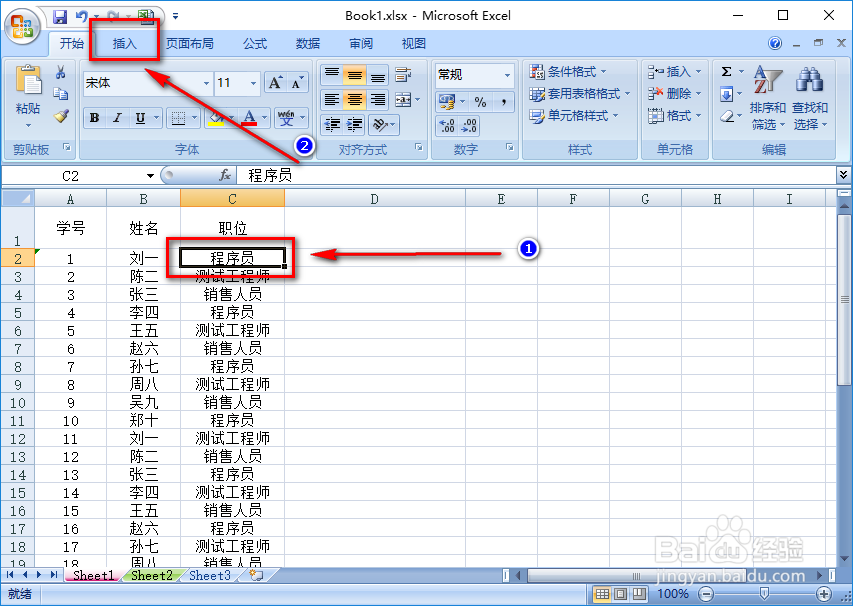Click the Fill down-arrow icon
The height and width of the screenshot is (606, 853).
pyautogui.click(x=726, y=94)
